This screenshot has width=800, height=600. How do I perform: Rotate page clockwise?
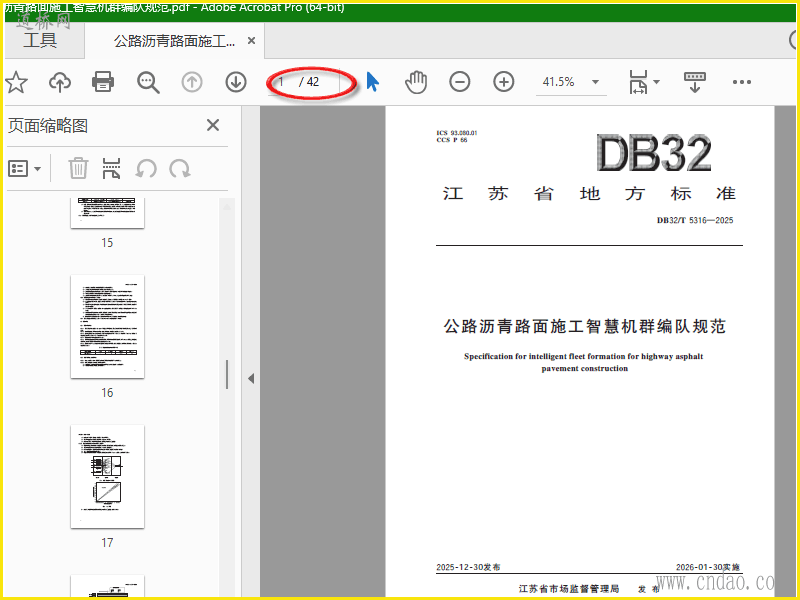click(180, 168)
